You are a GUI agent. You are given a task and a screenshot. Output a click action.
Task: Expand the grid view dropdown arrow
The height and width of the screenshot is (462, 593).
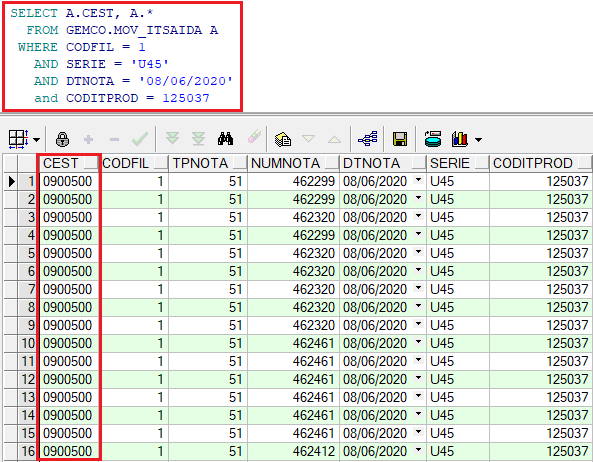click(37, 140)
